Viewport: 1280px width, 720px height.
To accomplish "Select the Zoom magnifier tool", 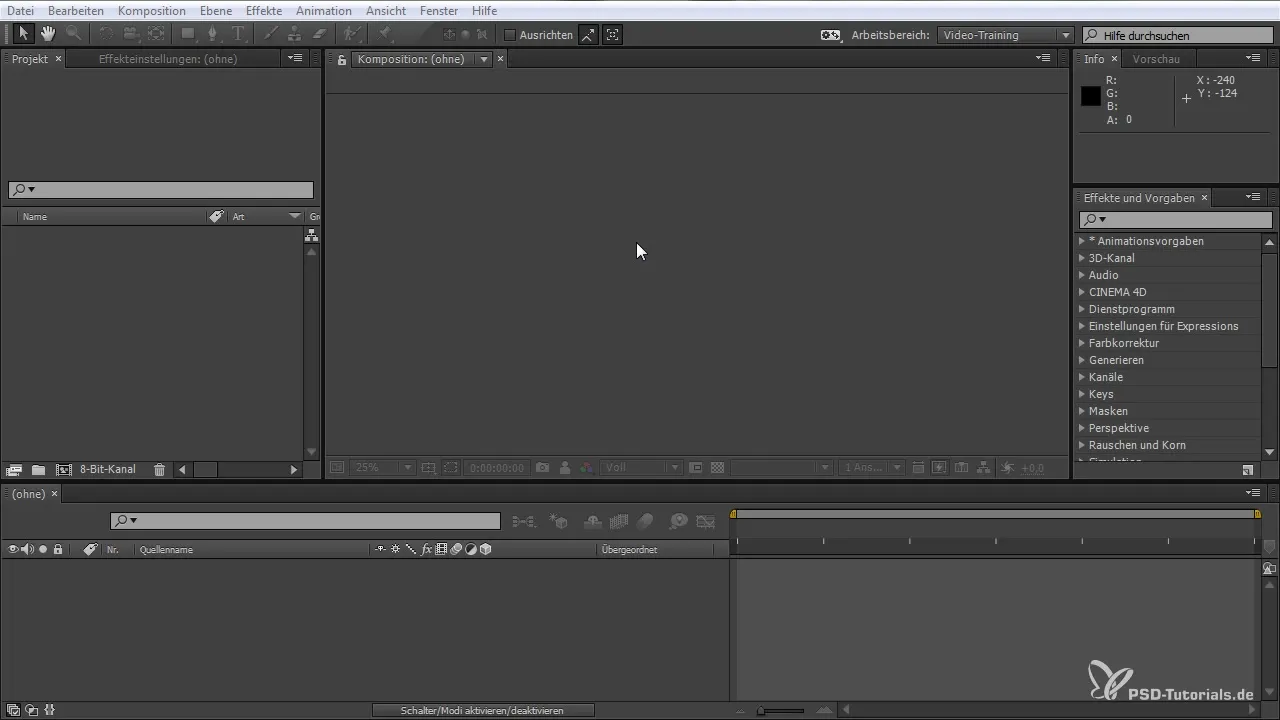I will (73, 34).
